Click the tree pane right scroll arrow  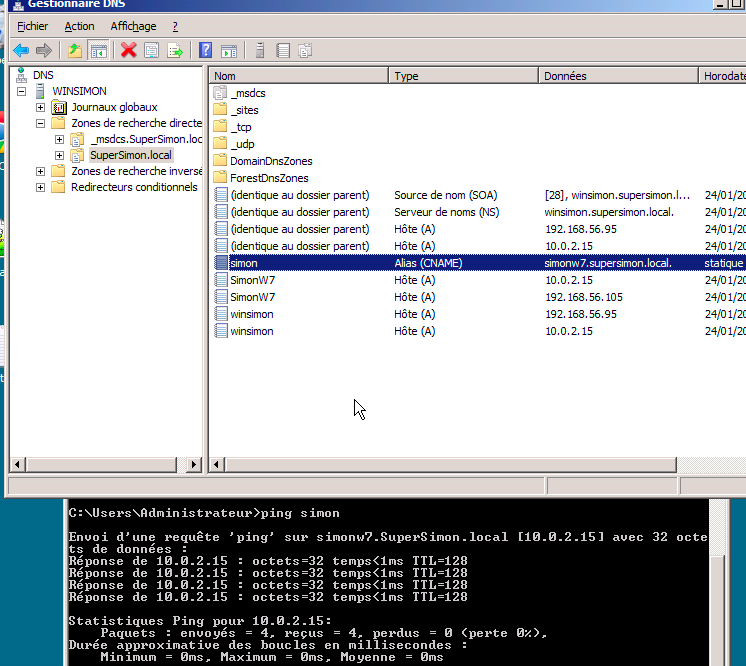click(193, 464)
